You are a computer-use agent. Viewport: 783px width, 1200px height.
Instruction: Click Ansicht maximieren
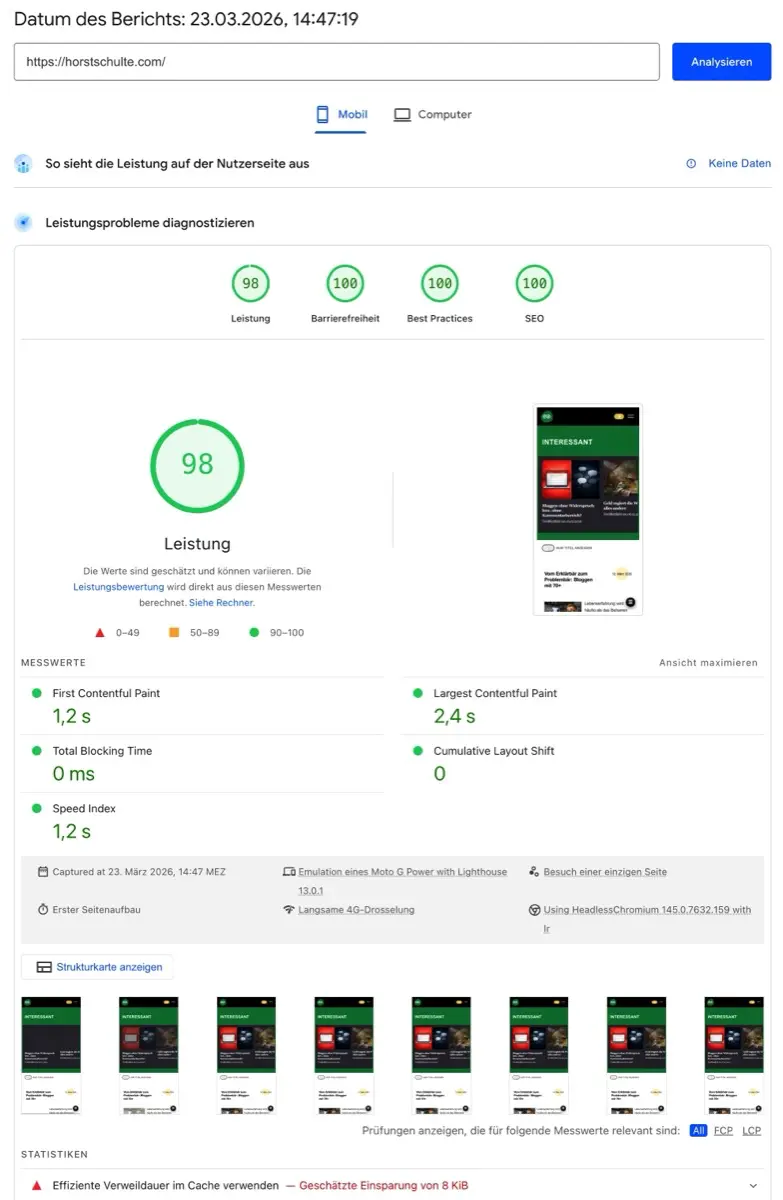(708, 663)
